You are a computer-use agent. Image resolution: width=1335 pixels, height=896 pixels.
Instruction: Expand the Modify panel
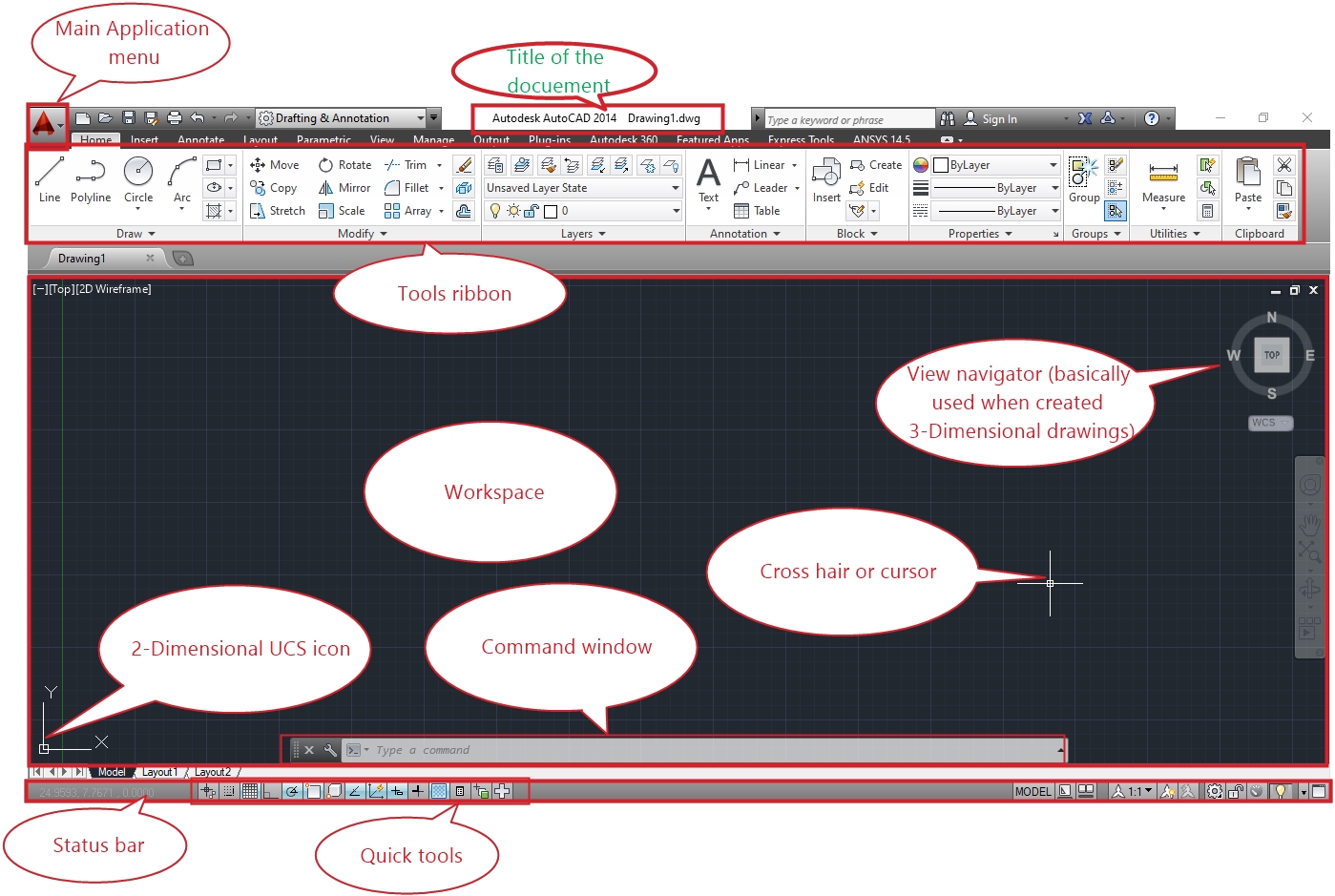coord(363,234)
